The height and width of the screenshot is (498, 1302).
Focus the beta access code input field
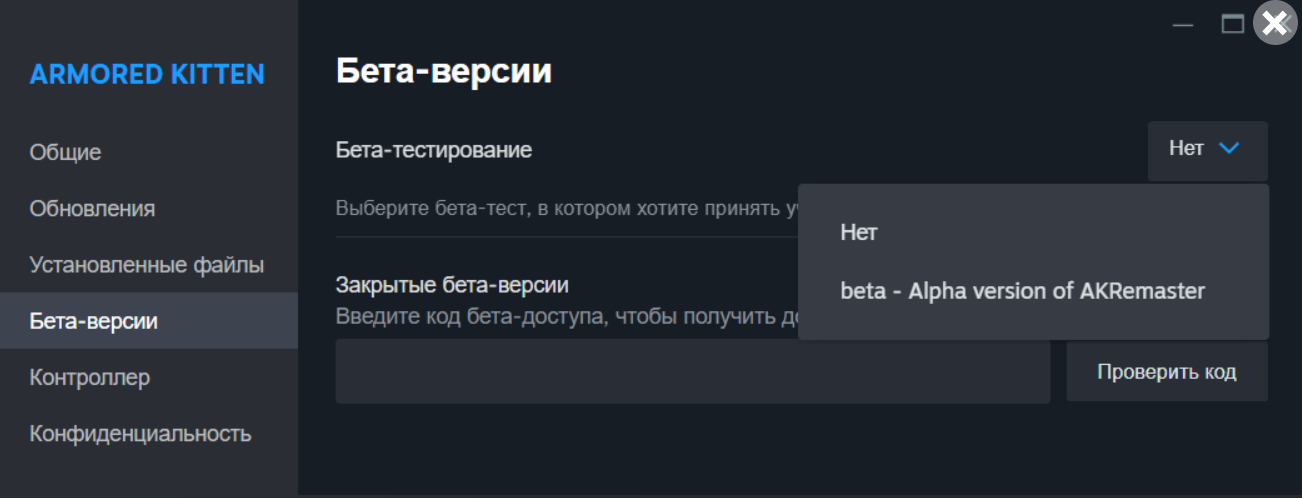coord(693,371)
